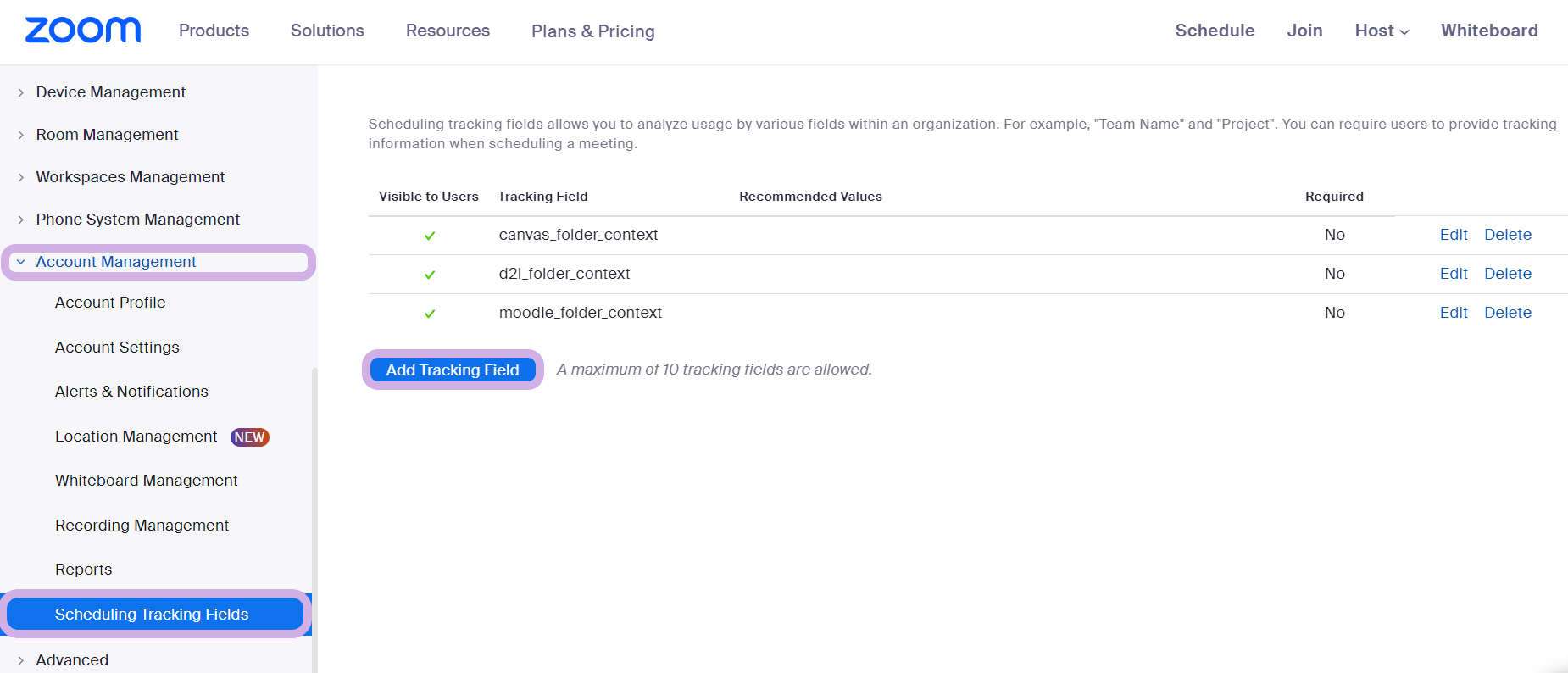Click green checkmark for canvas_folder_context

(430, 236)
